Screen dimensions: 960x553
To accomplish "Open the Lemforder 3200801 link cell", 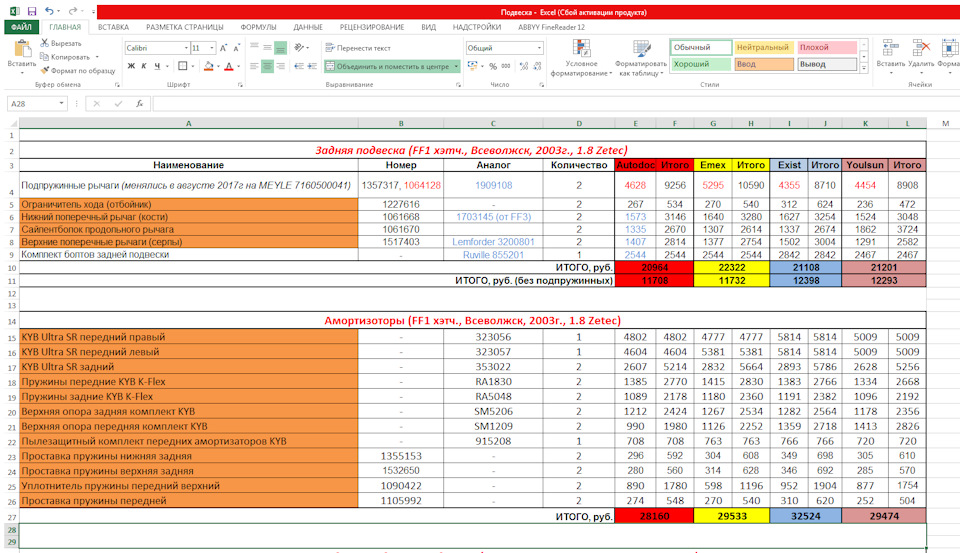I will 493,242.
